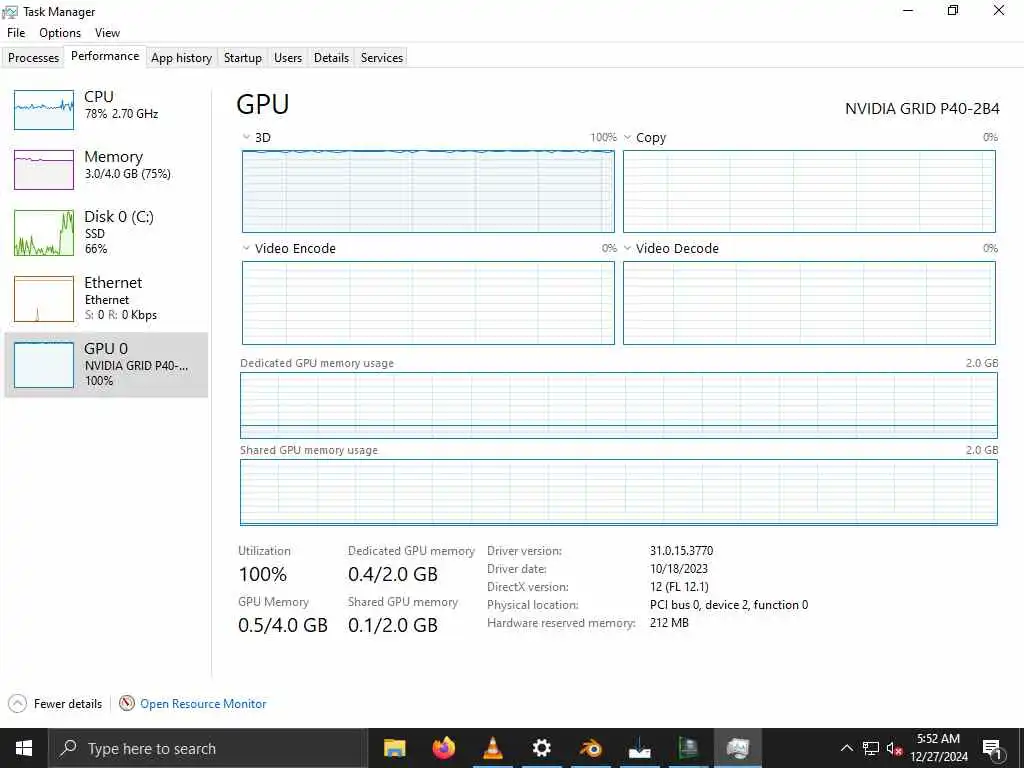Open the notification center icon
Viewport: 1024px width, 768px height.
click(993, 749)
